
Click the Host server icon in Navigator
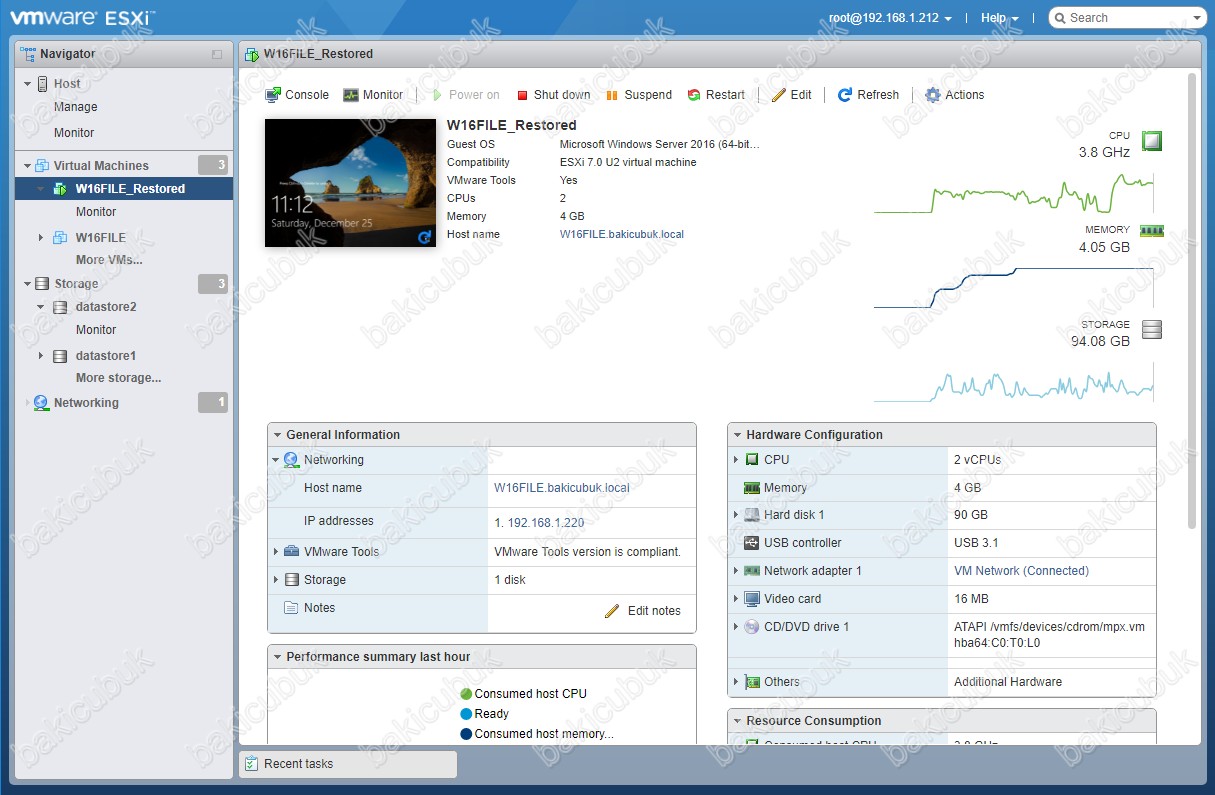pyautogui.click(x=43, y=84)
